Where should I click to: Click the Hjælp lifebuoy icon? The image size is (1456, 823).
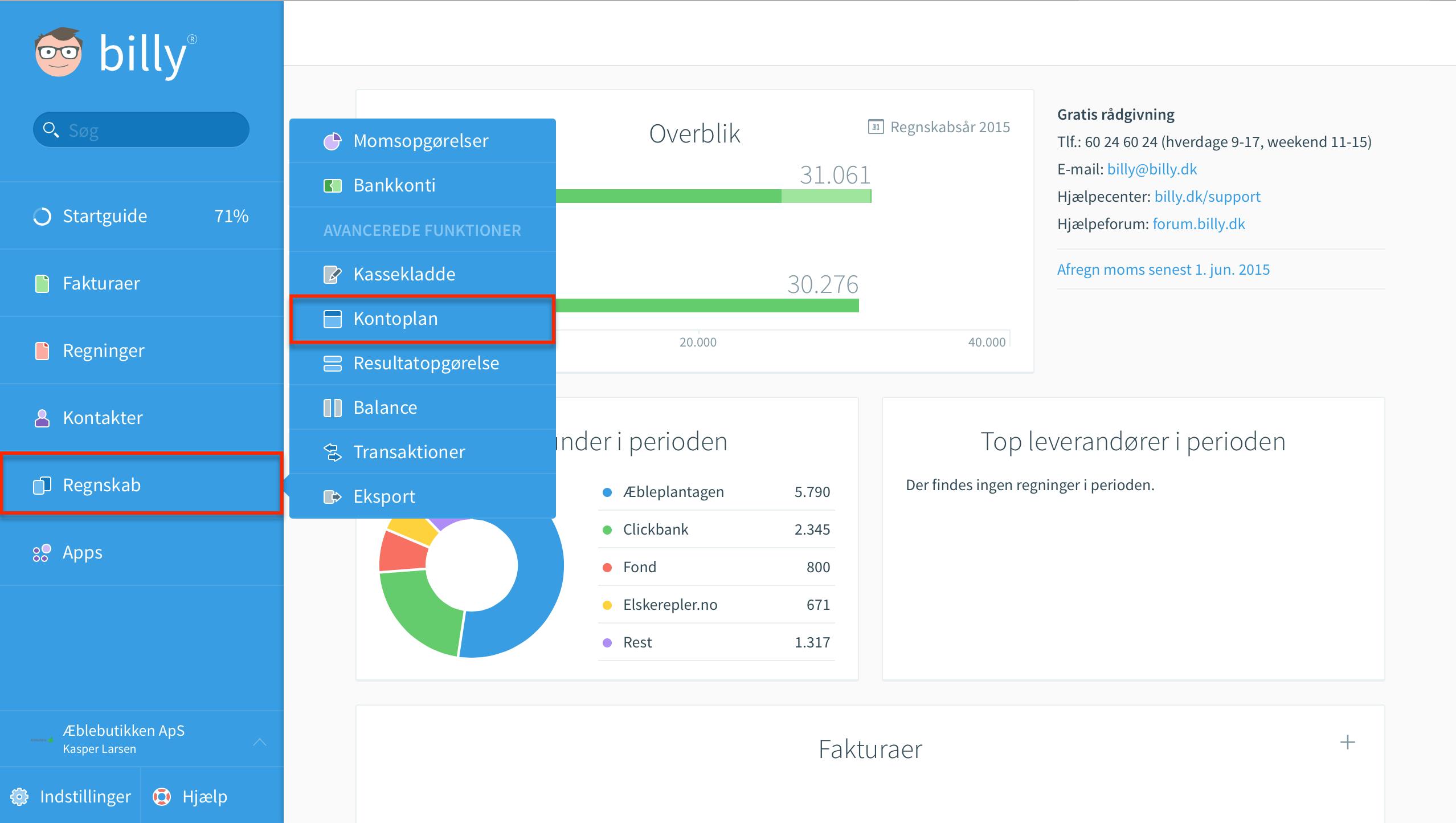(x=162, y=797)
